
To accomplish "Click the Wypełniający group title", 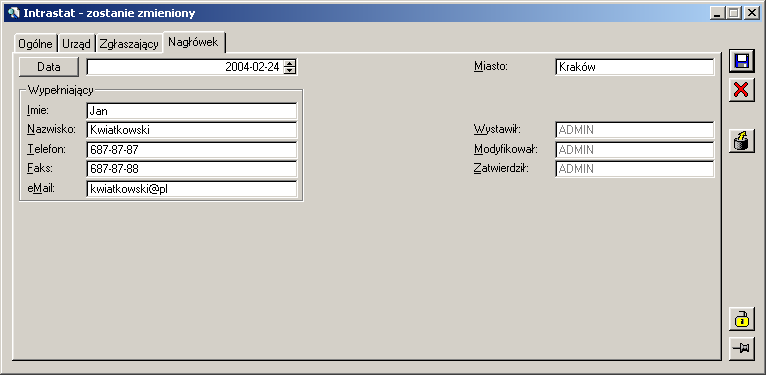I will point(61,90).
